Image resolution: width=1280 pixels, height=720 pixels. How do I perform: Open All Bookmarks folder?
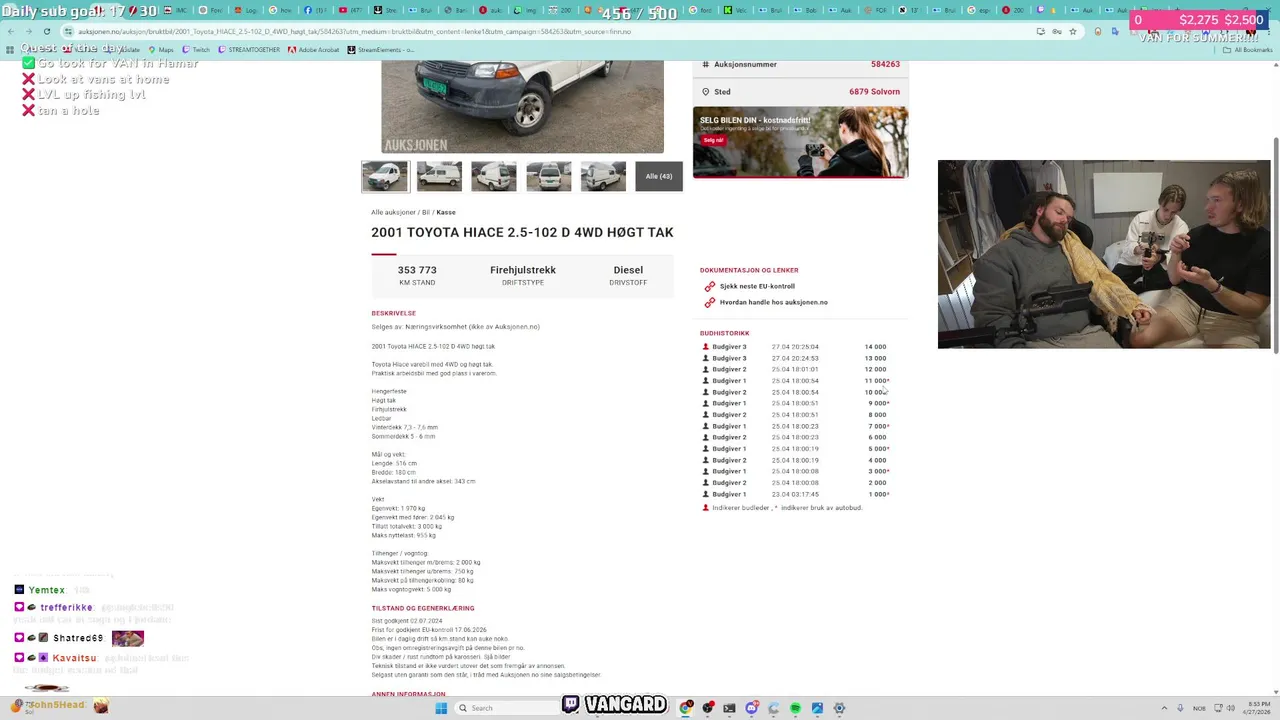point(1248,49)
